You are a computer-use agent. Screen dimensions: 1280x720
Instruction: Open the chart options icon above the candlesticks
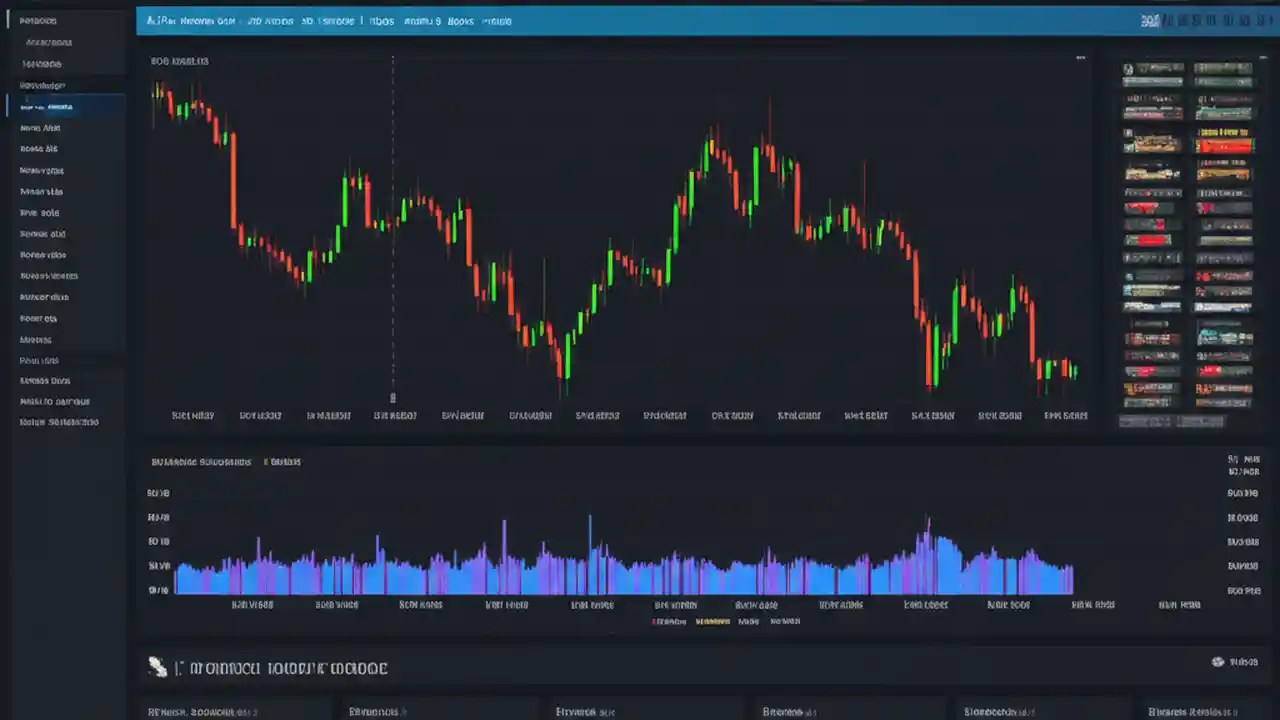[1080, 58]
